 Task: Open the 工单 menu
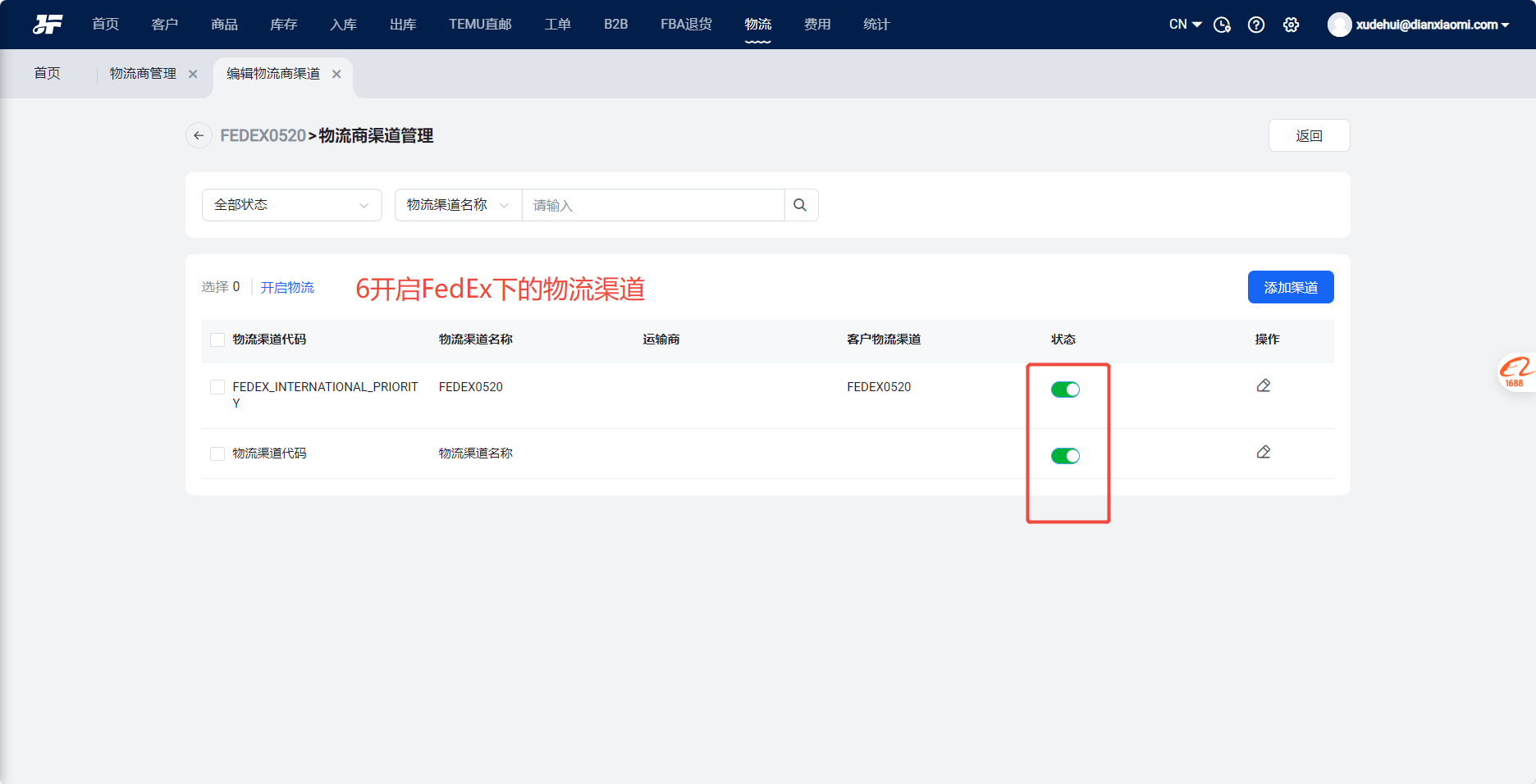coord(558,25)
